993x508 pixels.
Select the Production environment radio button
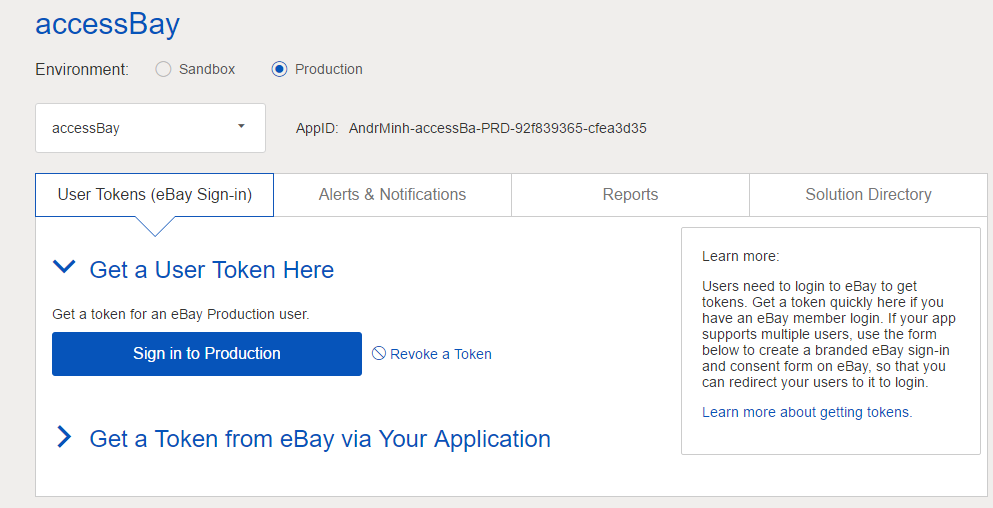(x=279, y=69)
